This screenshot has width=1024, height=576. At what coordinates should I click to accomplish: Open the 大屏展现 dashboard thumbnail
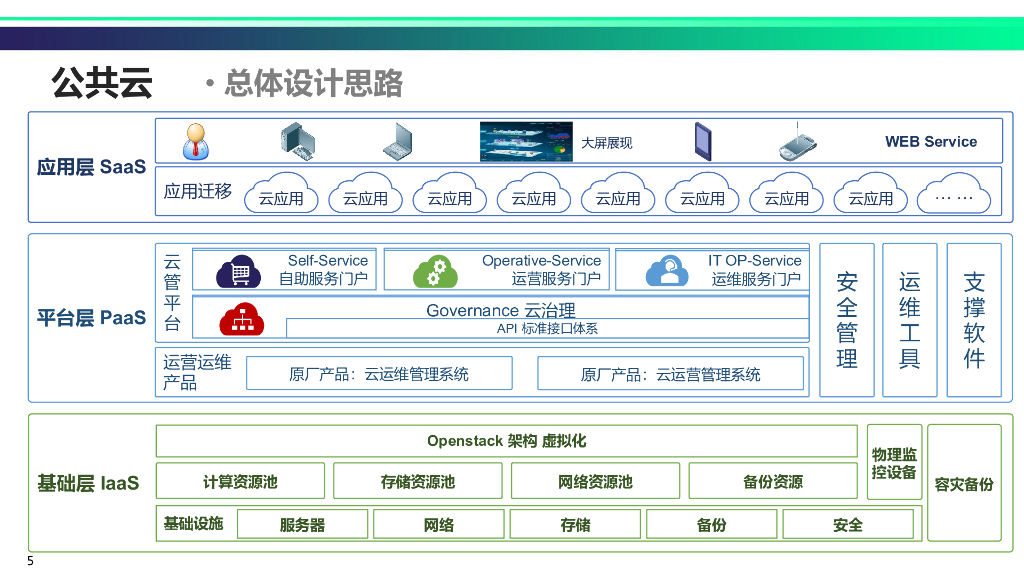click(526, 142)
